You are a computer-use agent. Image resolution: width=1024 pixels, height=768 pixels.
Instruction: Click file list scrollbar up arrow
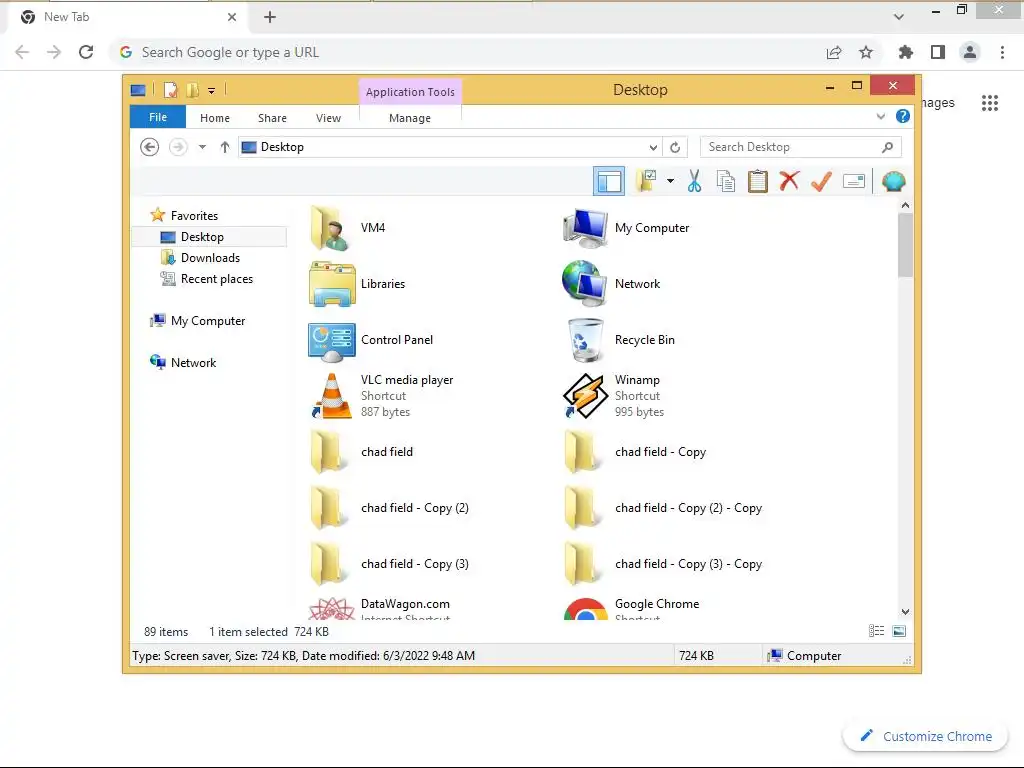tap(905, 205)
